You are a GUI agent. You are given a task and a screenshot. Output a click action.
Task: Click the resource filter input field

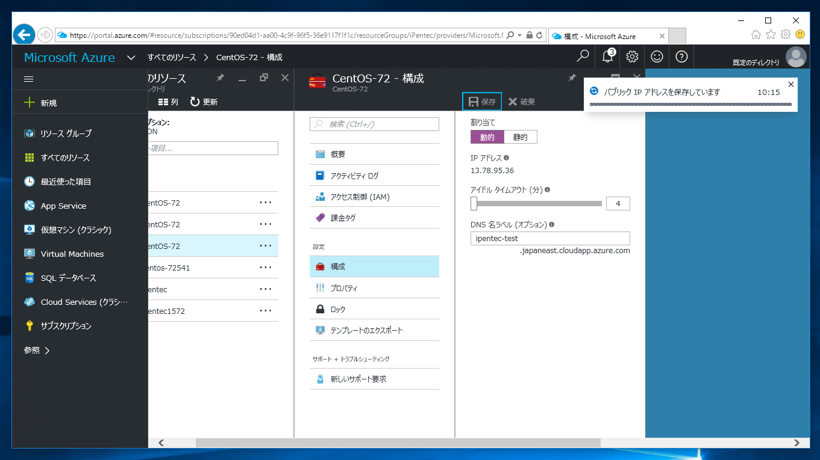pos(213,148)
